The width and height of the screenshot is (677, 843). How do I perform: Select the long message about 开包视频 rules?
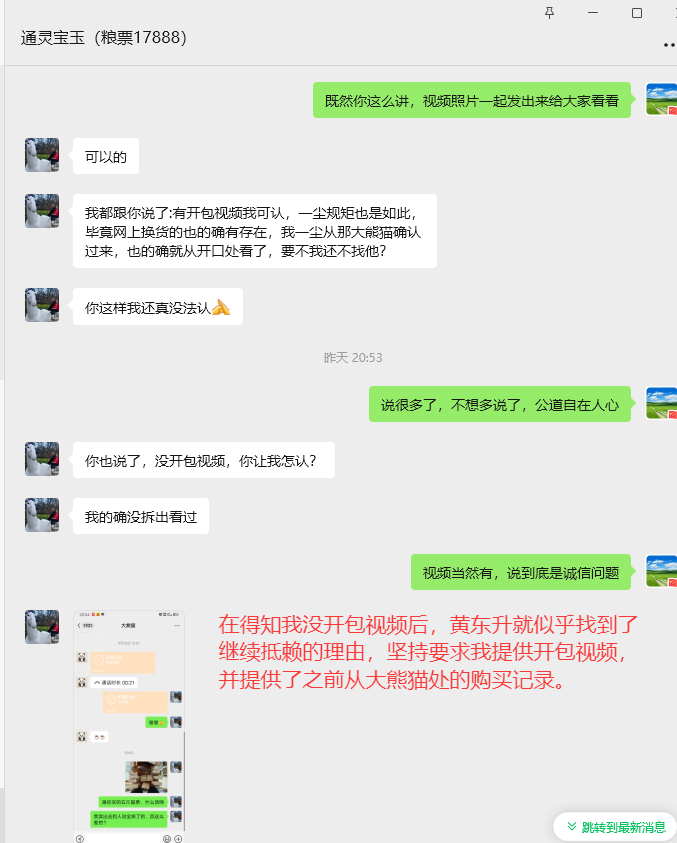(x=254, y=231)
